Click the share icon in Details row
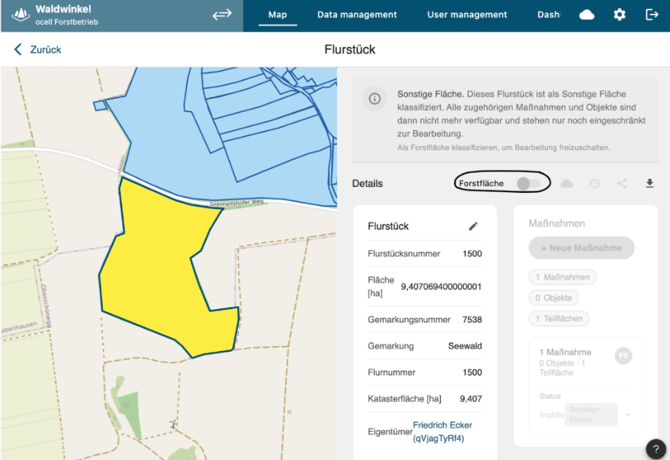Screen dimensions: 670x460 [x=622, y=184]
